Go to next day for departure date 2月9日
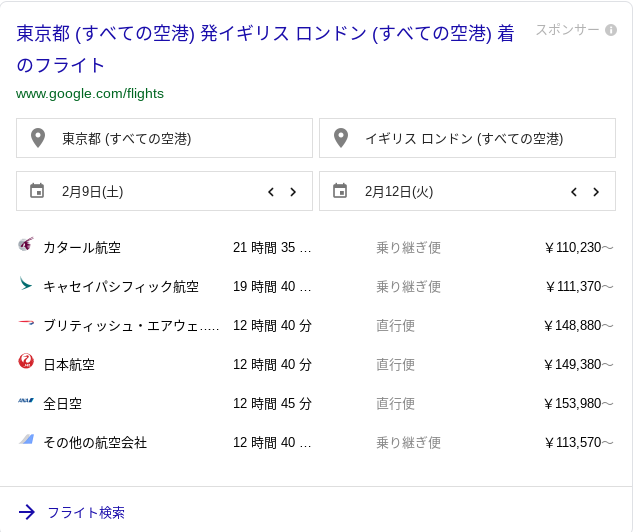 coord(293,192)
